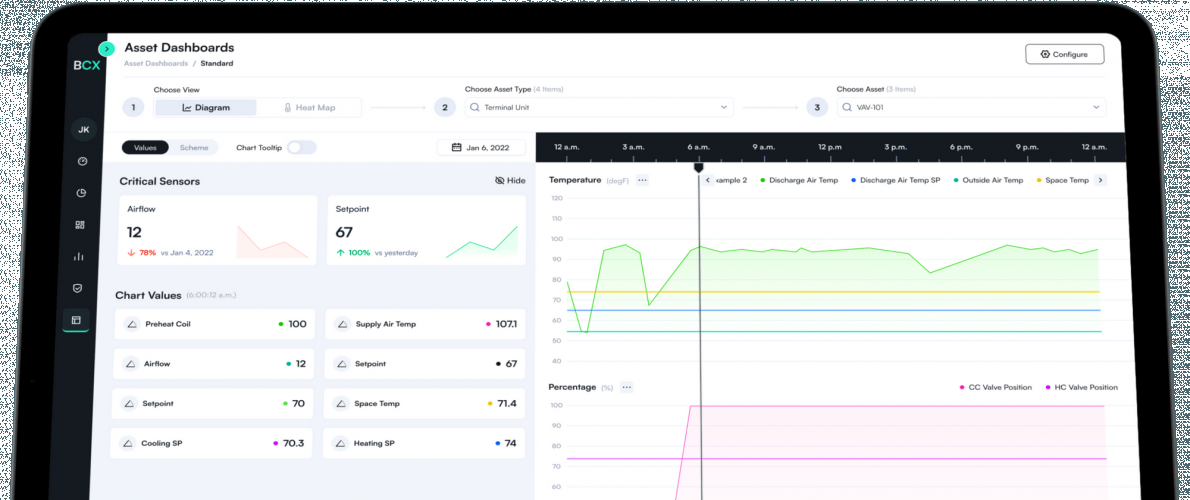This screenshot has height=500, width=1190.
Task: Switch to the Heat Map view
Action: coord(309,108)
